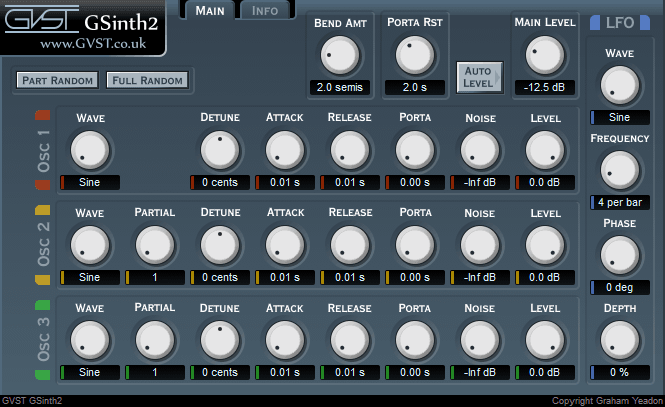Open the www.GVST.co.uk website link
This screenshot has width=665, height=407.
coord(93,44)
